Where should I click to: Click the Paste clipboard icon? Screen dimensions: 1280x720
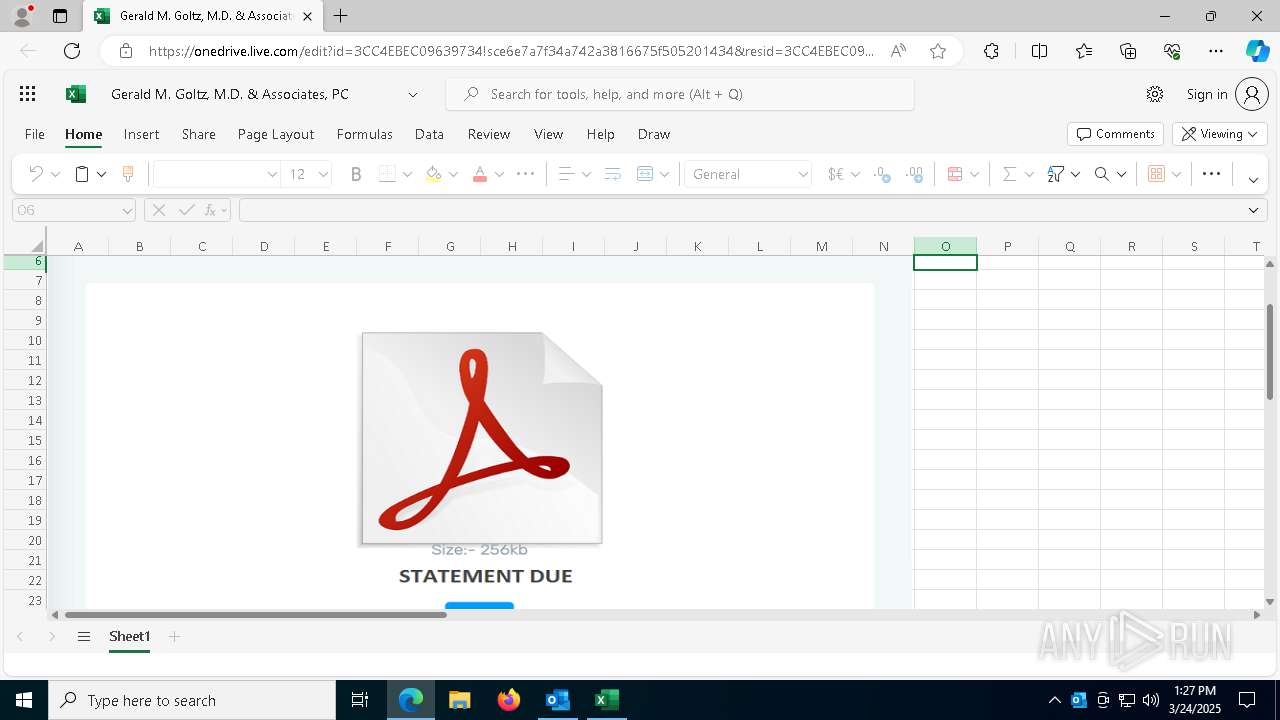[x=82, y=174]
